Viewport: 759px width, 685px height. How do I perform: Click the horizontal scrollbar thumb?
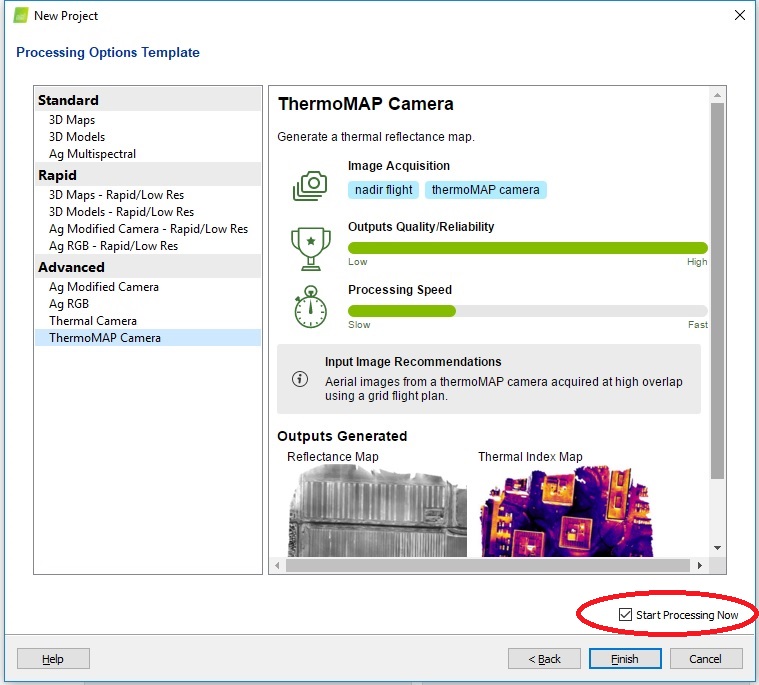487,565
